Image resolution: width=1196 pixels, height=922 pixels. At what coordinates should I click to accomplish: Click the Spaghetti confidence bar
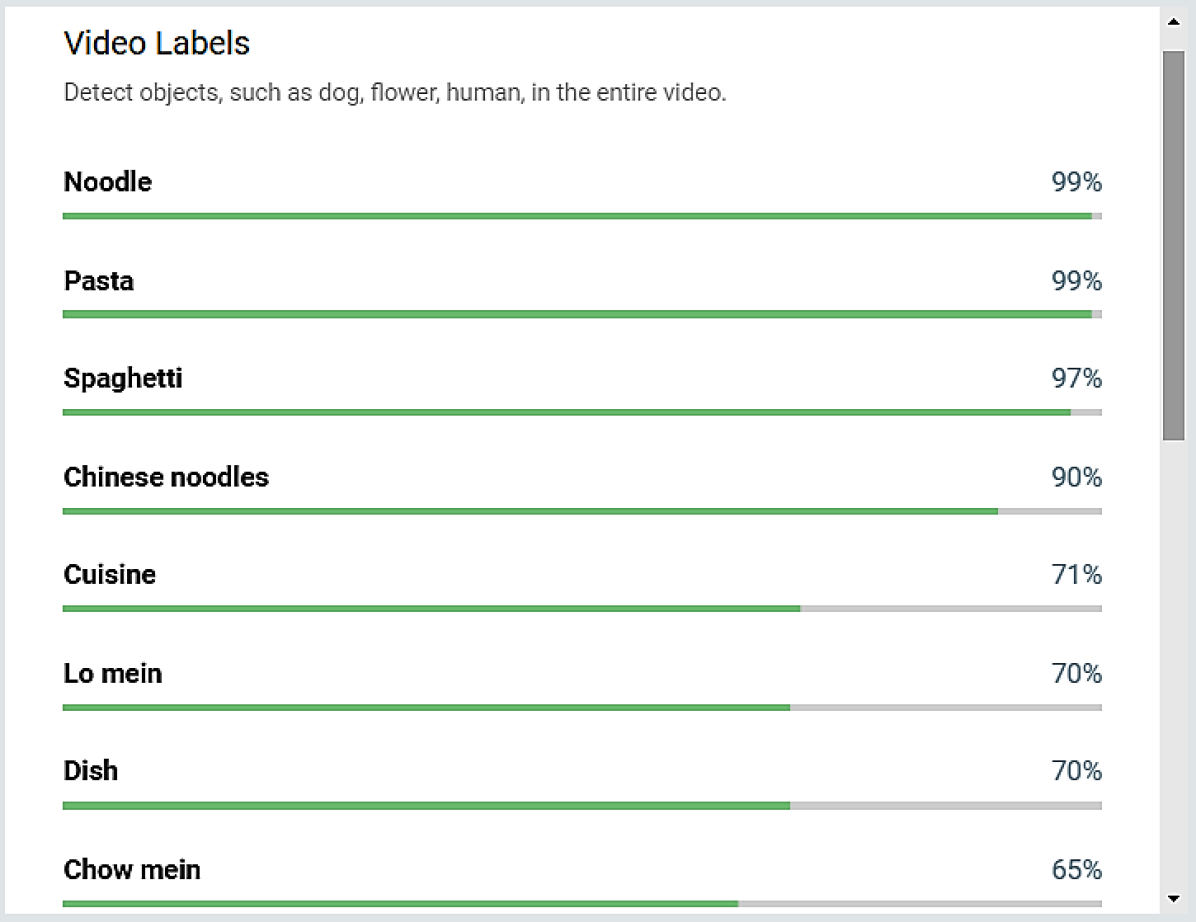point(582,412)
